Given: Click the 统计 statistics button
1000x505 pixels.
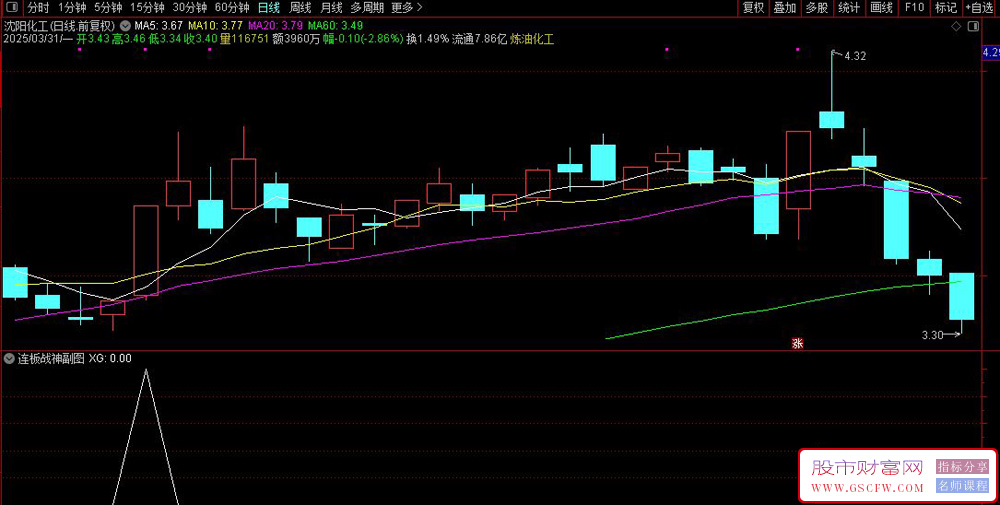Looking at the screenshot, I should click(x=848, y=8).
